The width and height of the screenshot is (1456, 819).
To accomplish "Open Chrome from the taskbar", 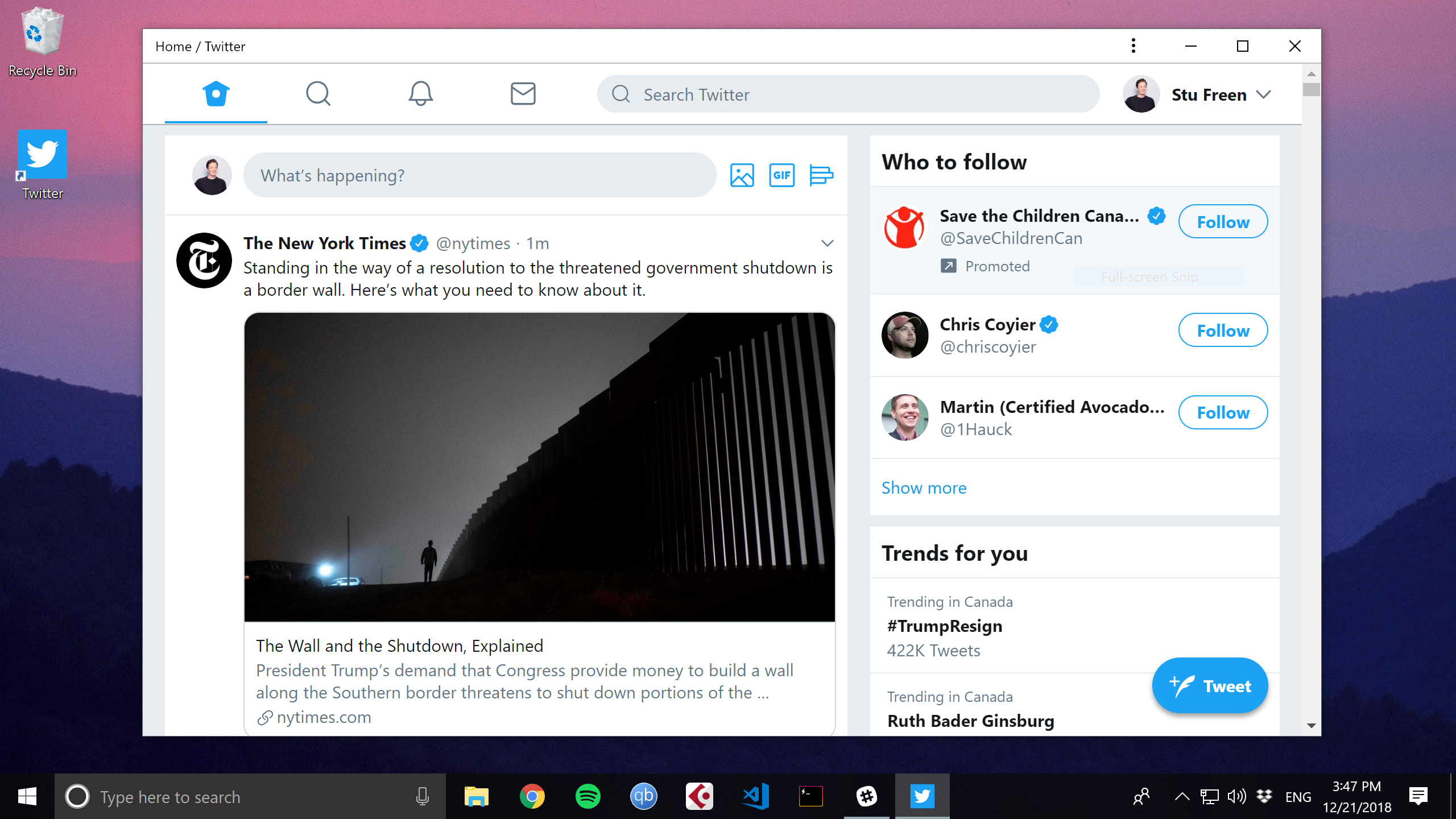I will click(532, 796).
